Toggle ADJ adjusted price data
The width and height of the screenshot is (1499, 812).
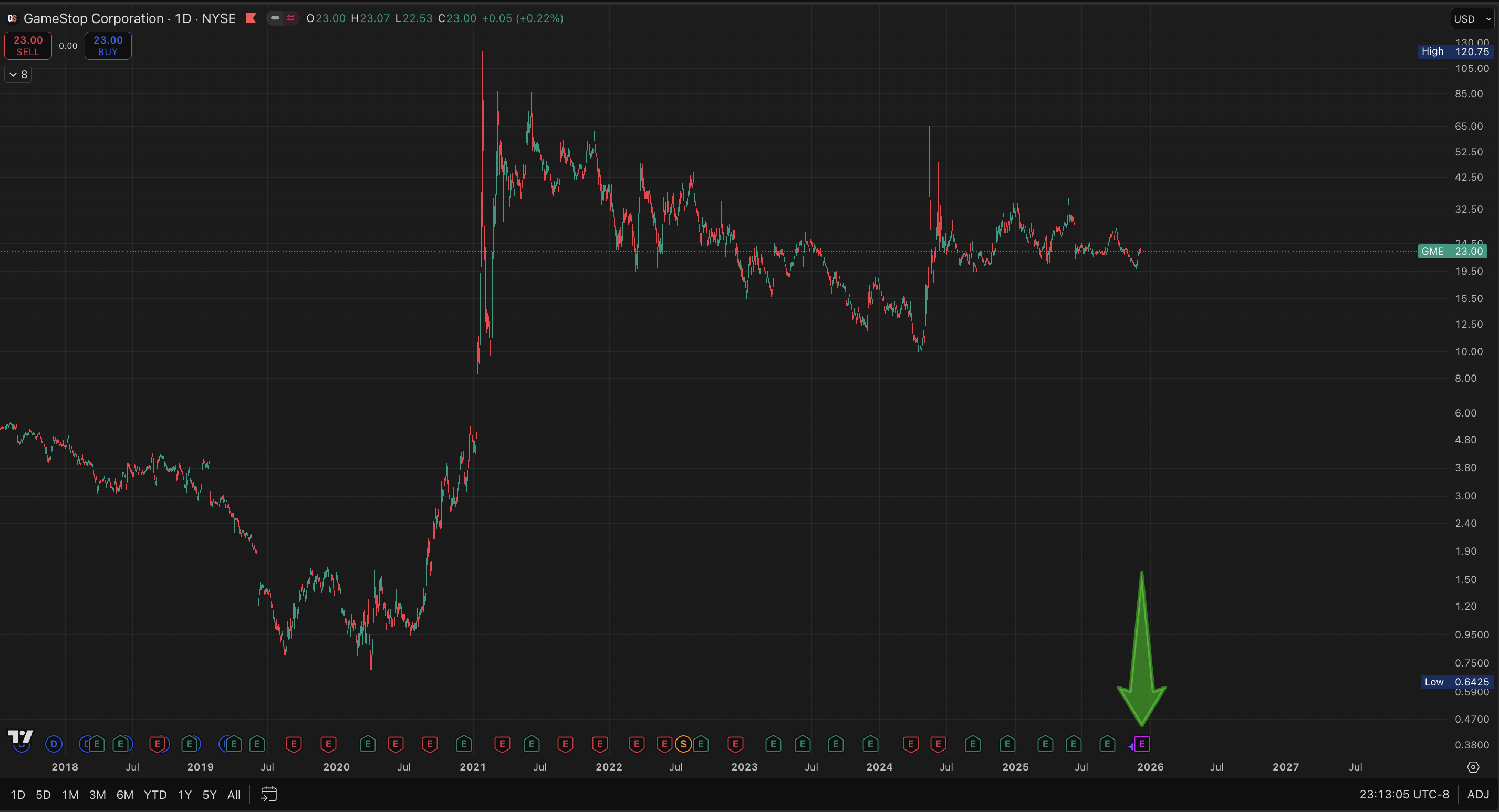[x=1478, y=795]
